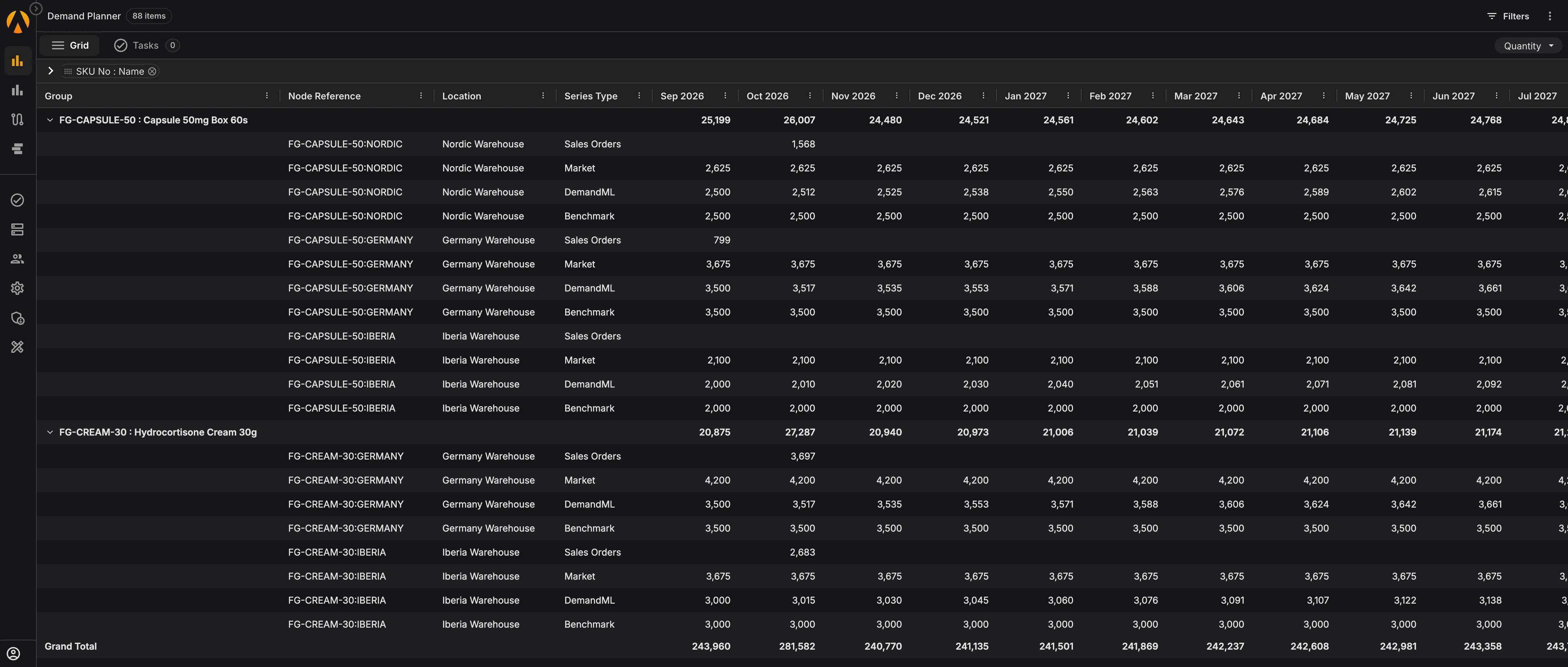Select the Iberia Warehouse cell in FG-CAPSULE-50 Market row

pyautogui.click(x=481, y=360)
